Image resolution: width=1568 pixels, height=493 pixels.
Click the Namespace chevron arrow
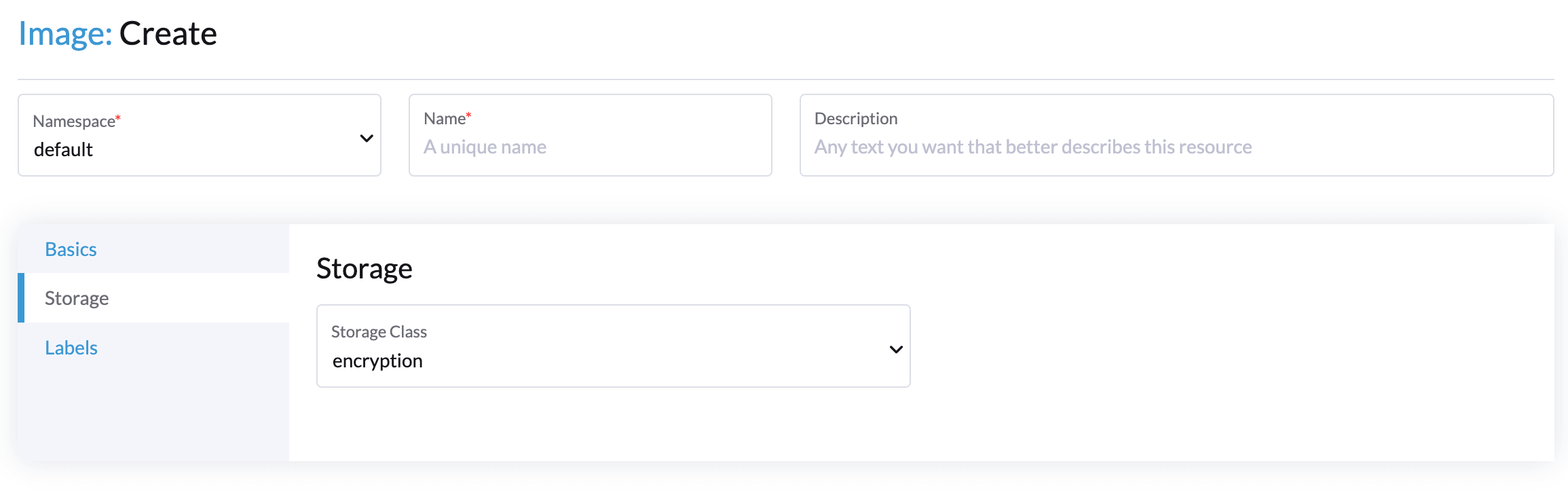point(367,138)
